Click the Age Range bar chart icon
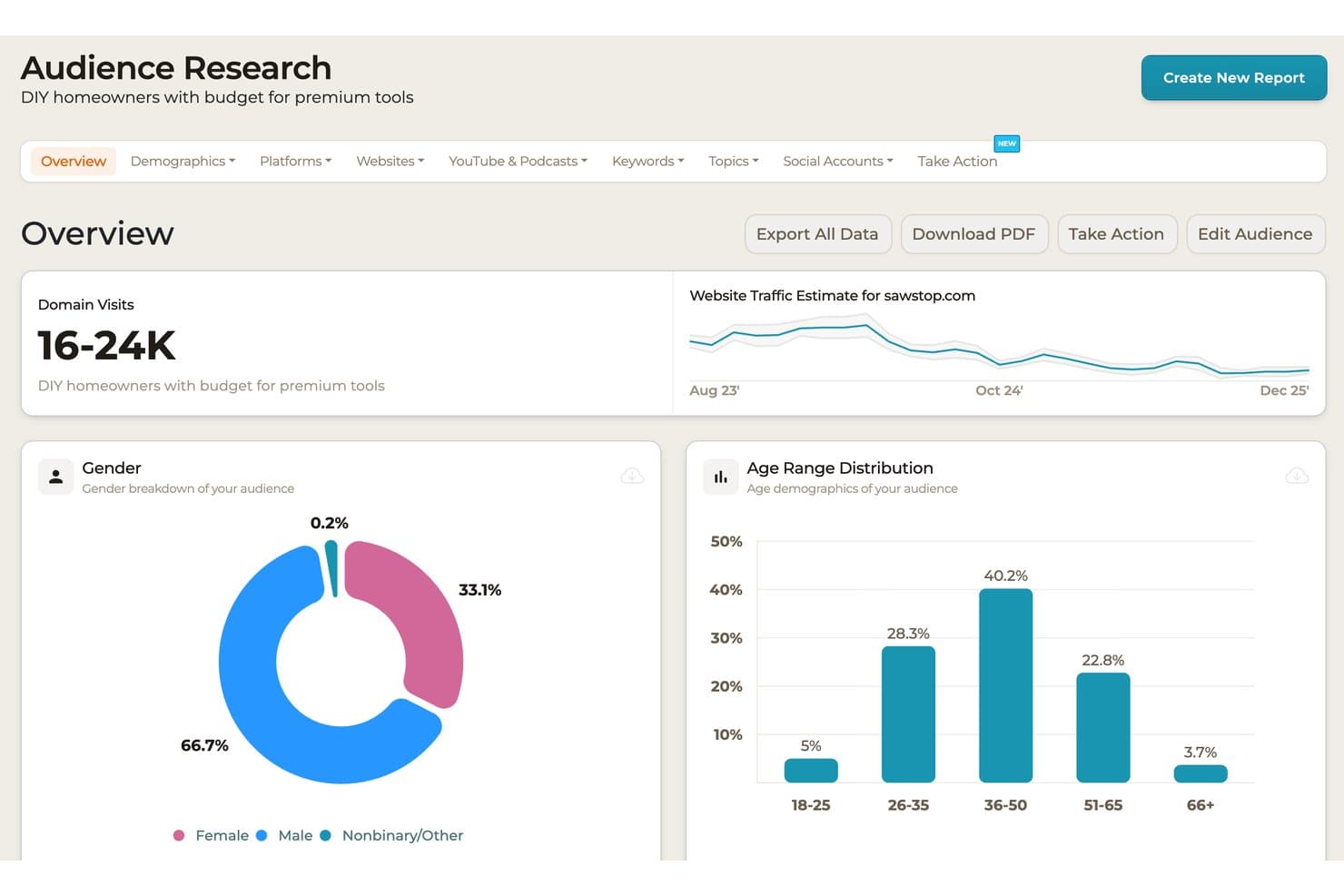 [720, 477]
